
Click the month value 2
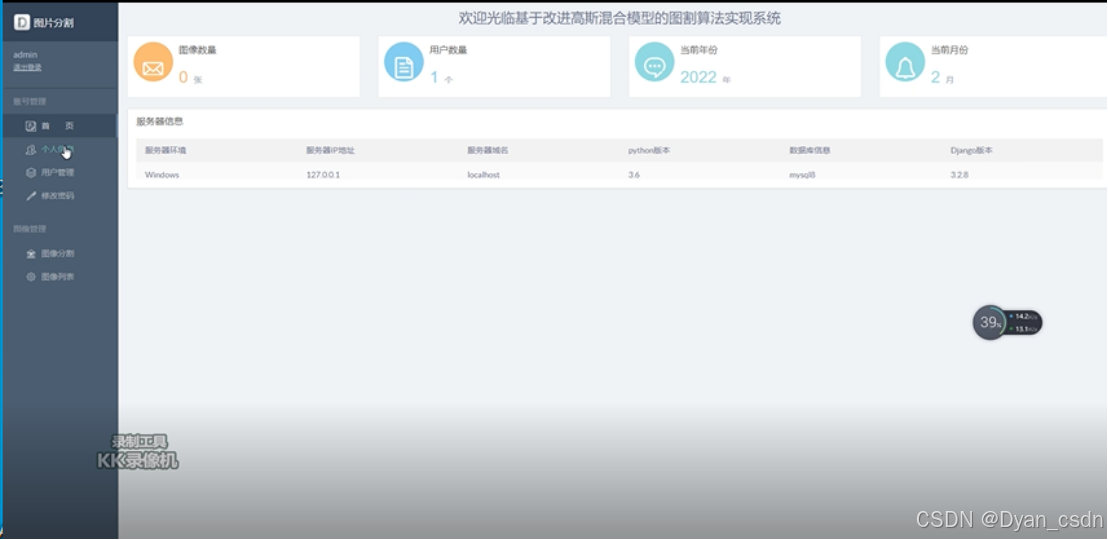click(936, 77)
